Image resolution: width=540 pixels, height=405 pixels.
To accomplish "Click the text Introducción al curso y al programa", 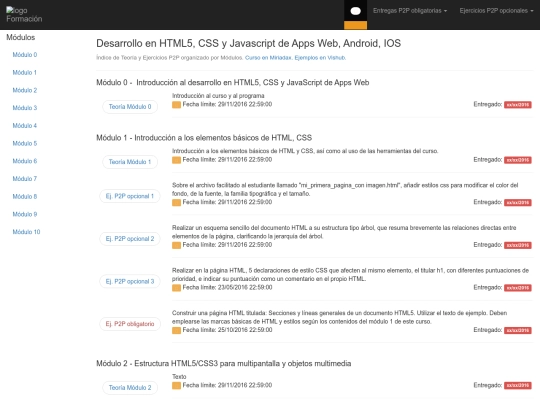I will click(218, 96).
